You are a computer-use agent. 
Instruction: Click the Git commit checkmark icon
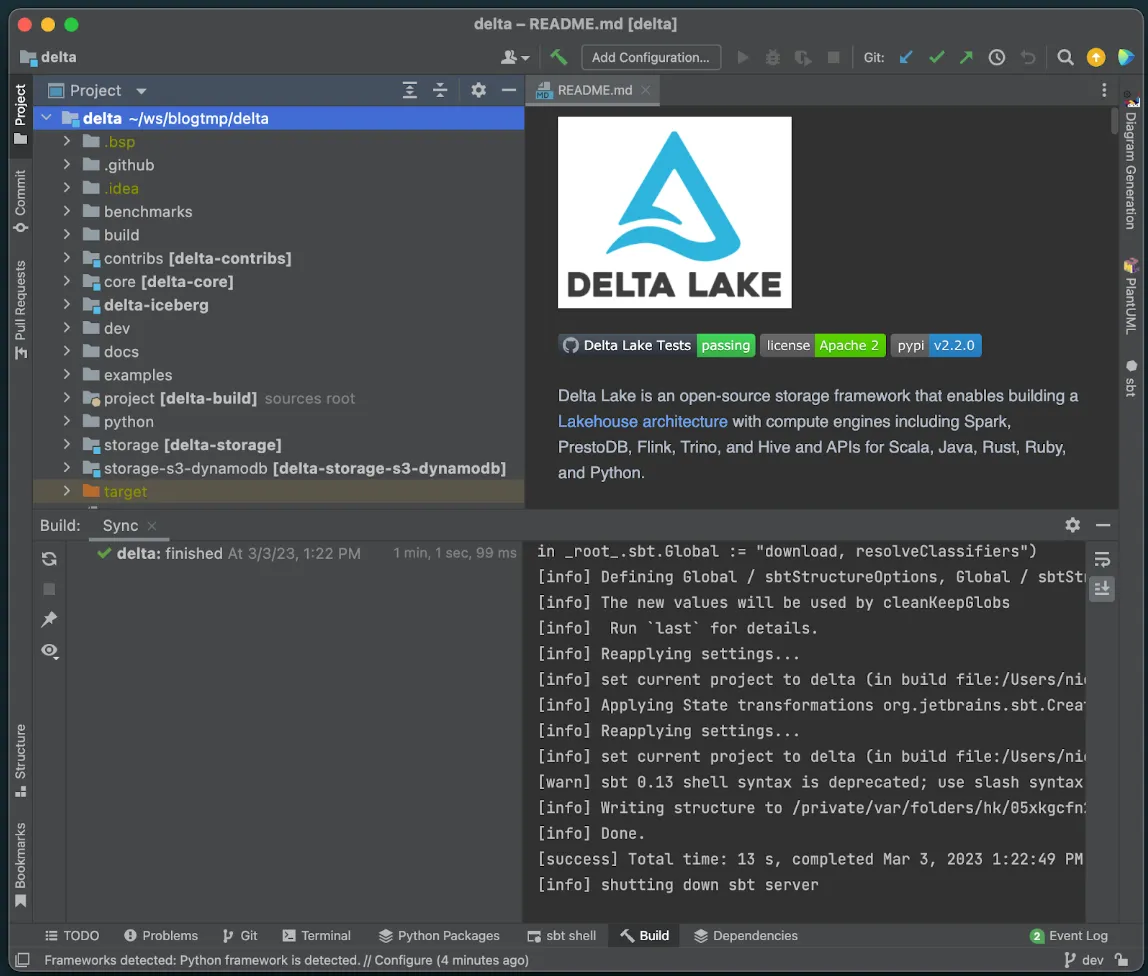pos(936,57)
